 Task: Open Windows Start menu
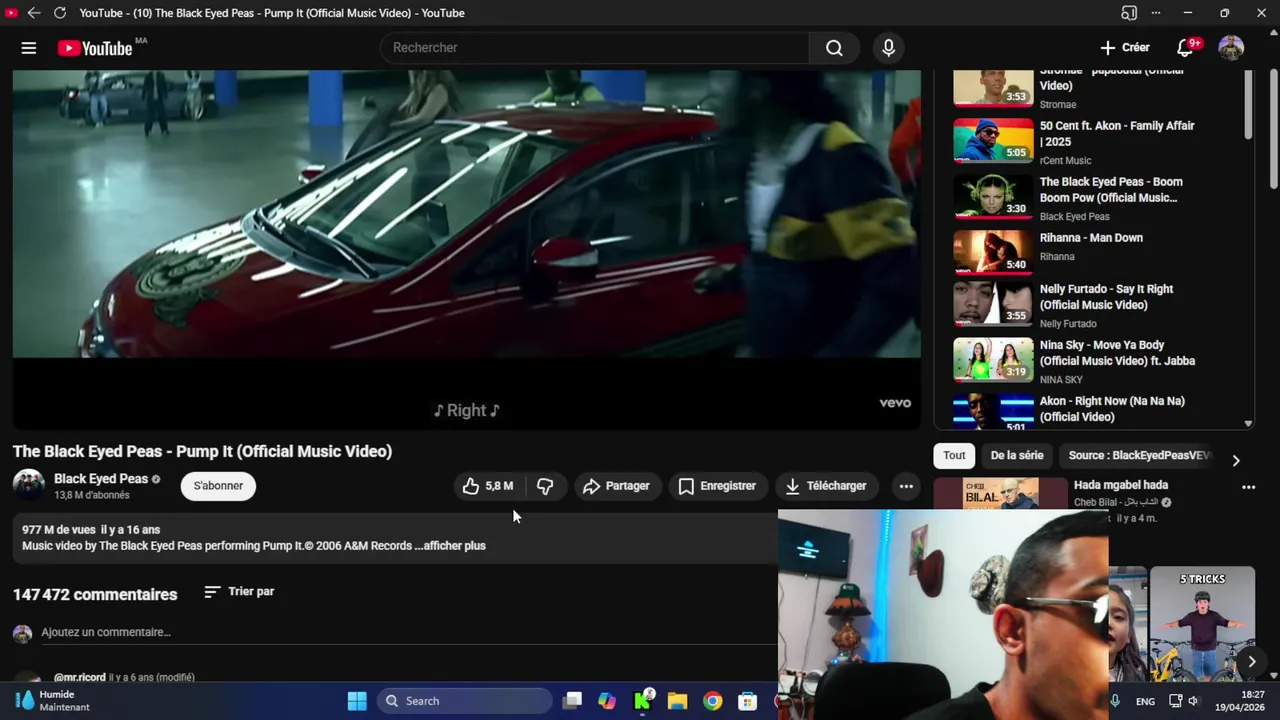pos(356,701)
